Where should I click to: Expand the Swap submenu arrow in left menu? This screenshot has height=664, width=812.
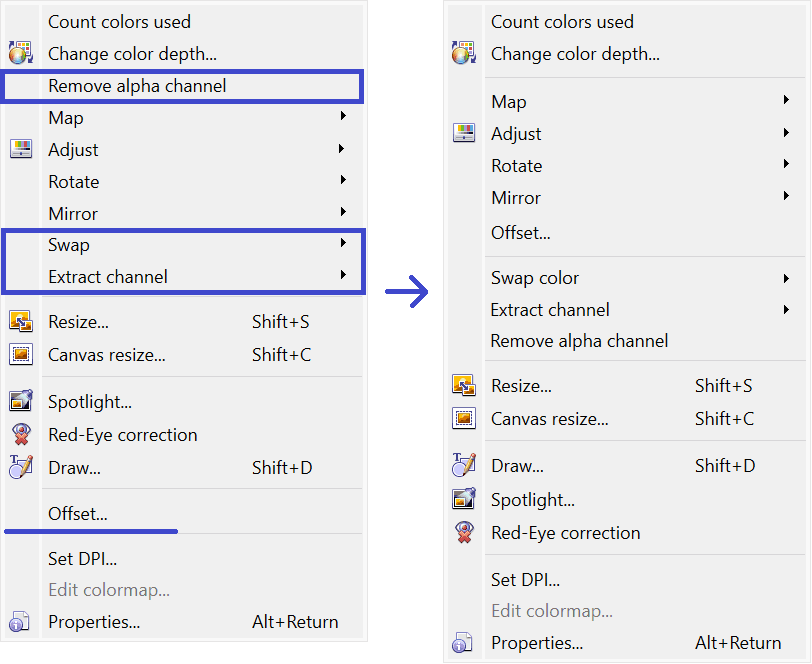343,244
